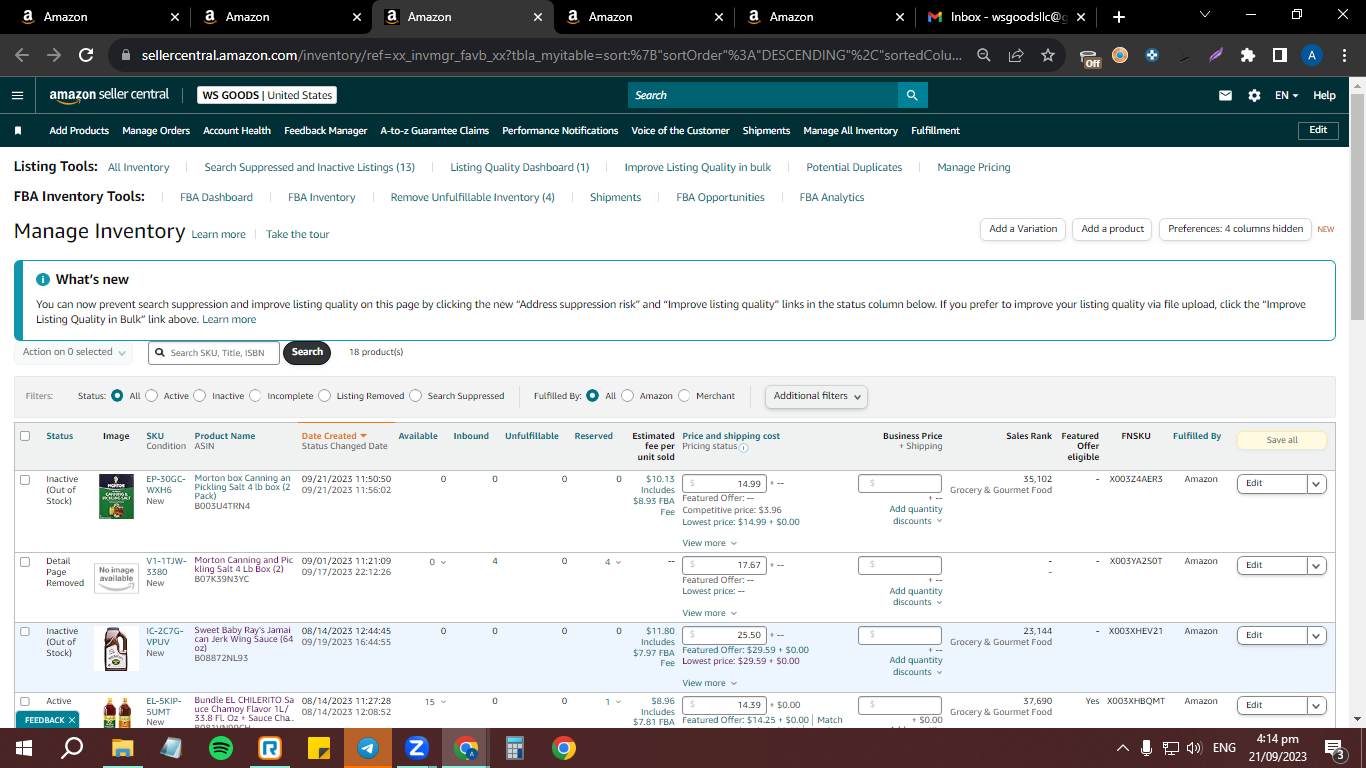Screen dimensions: 1366x768
Task: Open Spotify from the taskbar
Action: tap(221, 748)
